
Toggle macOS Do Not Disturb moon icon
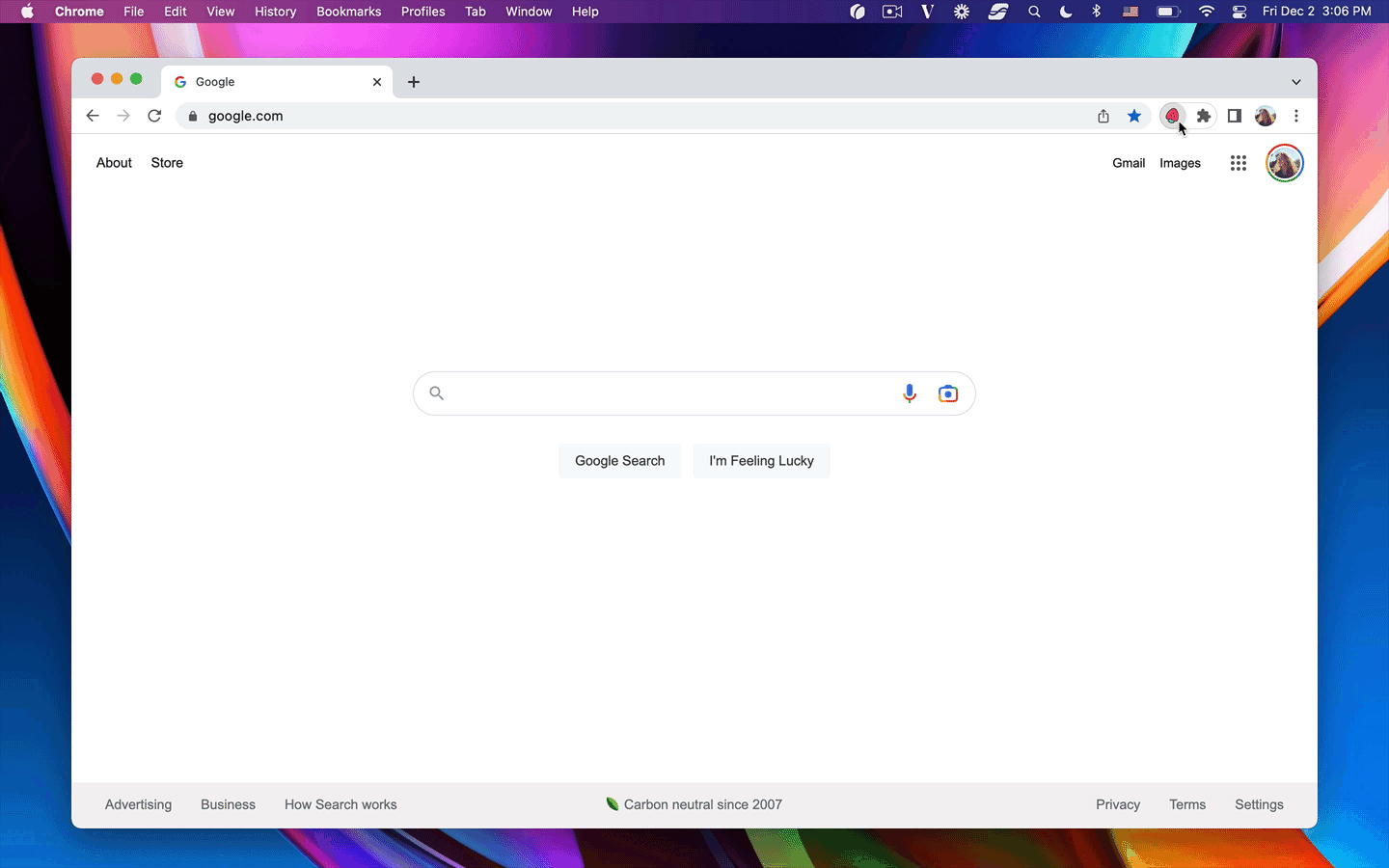pyautogui.click(x=1066, y=12)
